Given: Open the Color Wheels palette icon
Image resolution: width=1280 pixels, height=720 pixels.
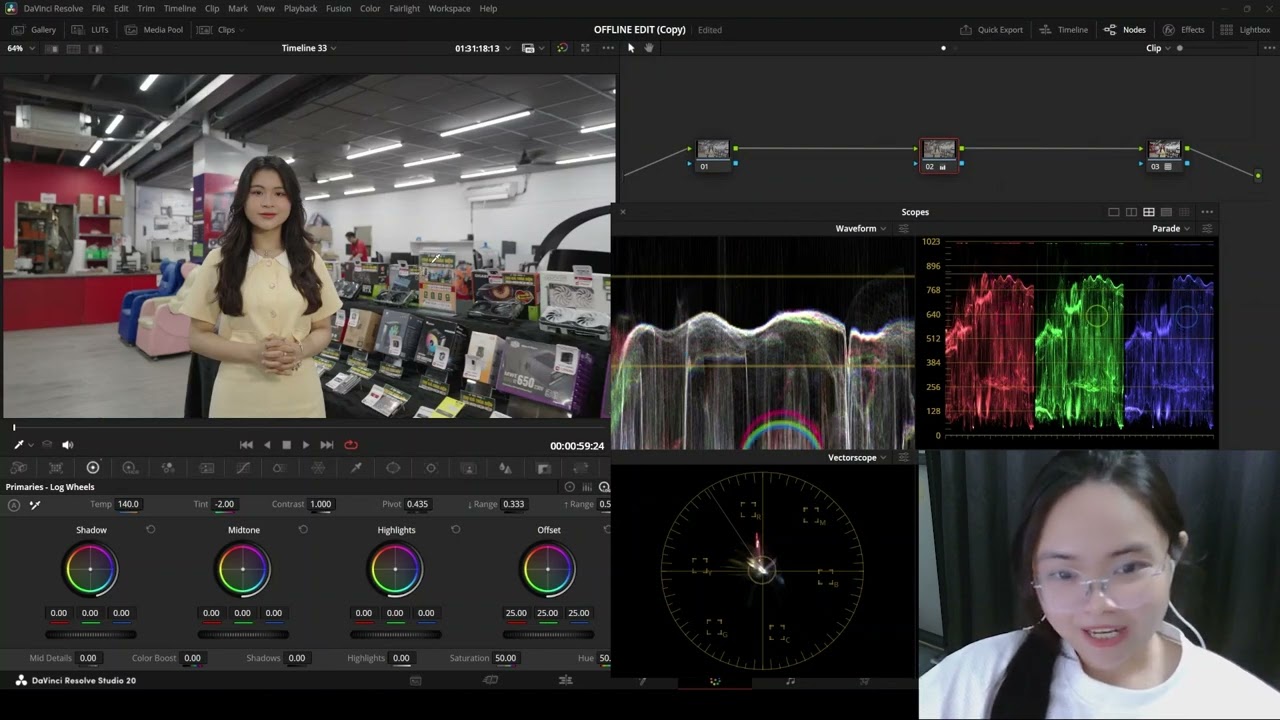Looking at the screenshot, I should [x=93, y=468].
